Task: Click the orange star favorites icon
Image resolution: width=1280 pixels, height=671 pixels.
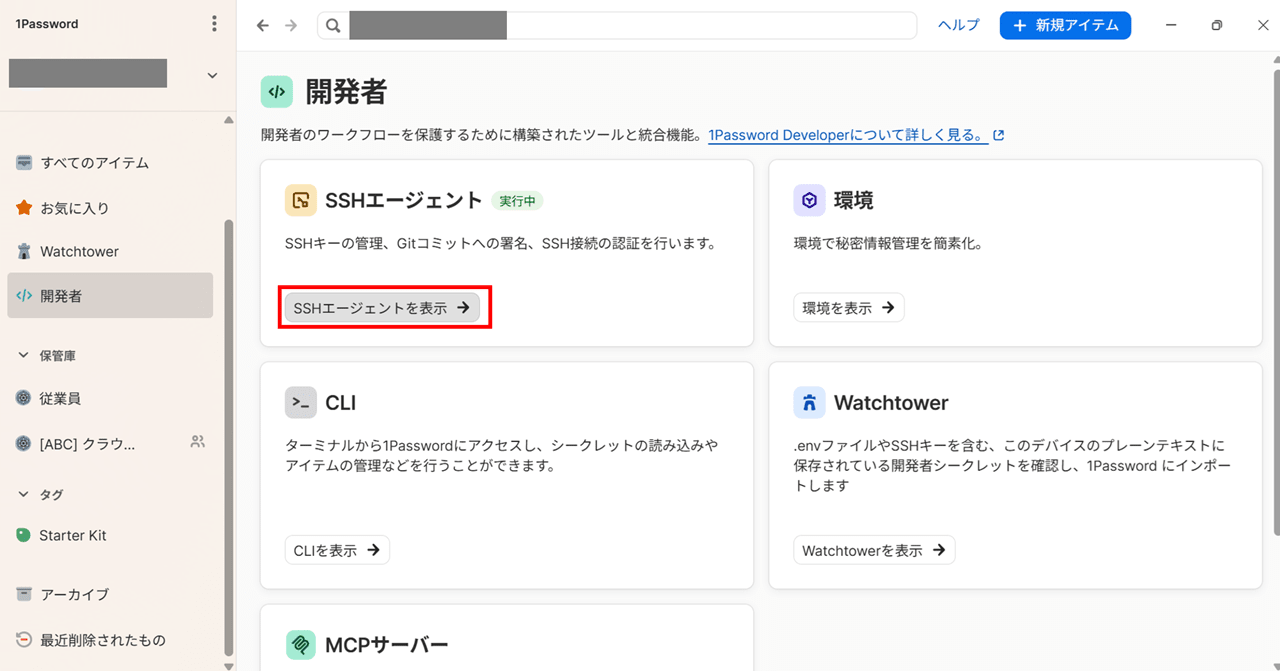Action: pyautogui.click(x=24, y=208)
